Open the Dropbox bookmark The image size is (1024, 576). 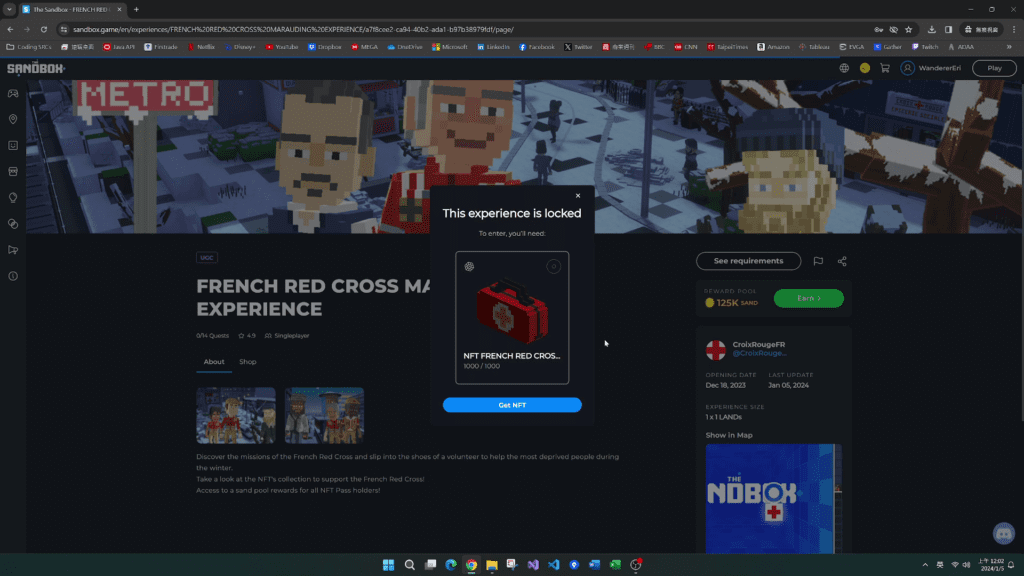point(325,47)
